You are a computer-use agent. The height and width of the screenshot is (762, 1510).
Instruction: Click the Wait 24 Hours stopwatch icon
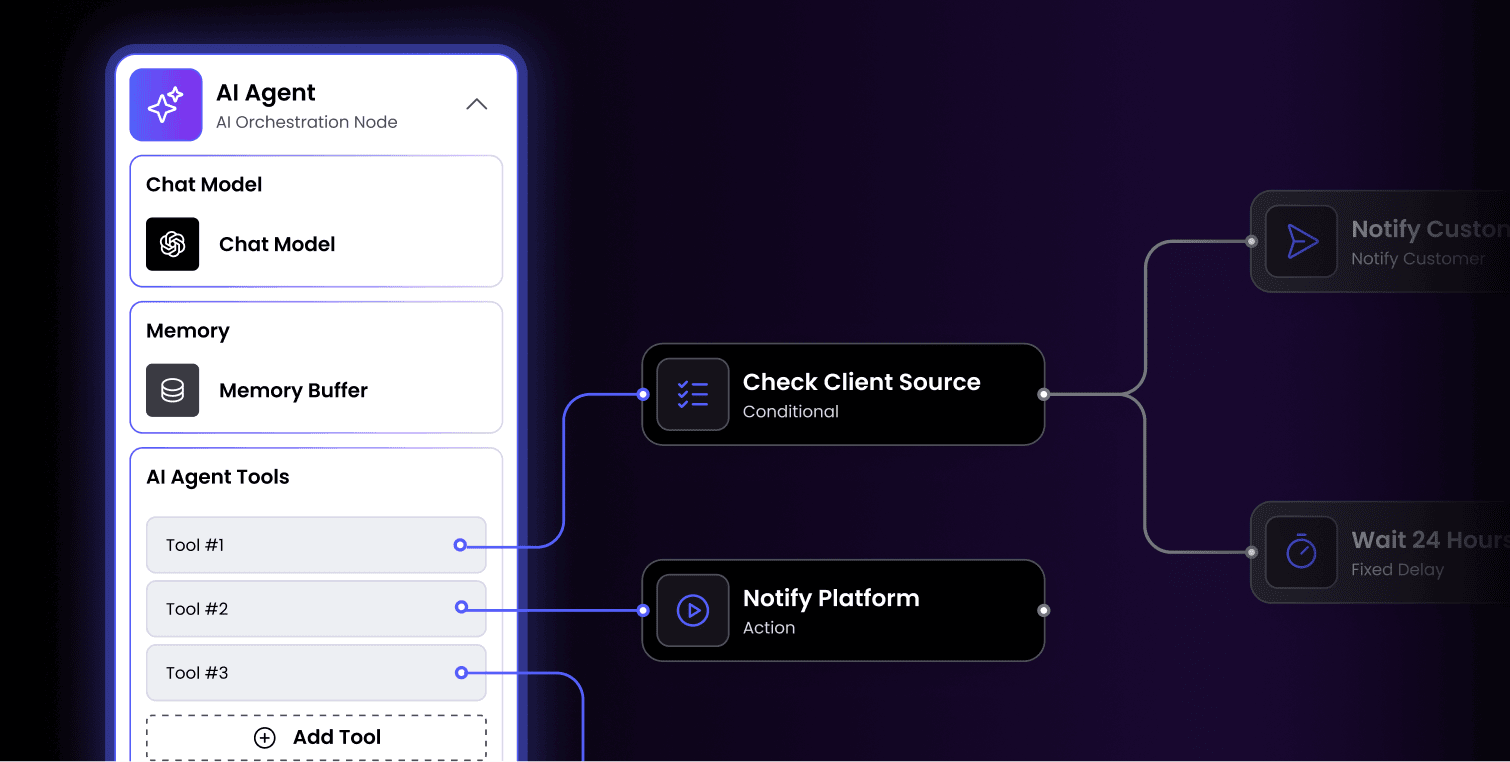coord(1302,552)
